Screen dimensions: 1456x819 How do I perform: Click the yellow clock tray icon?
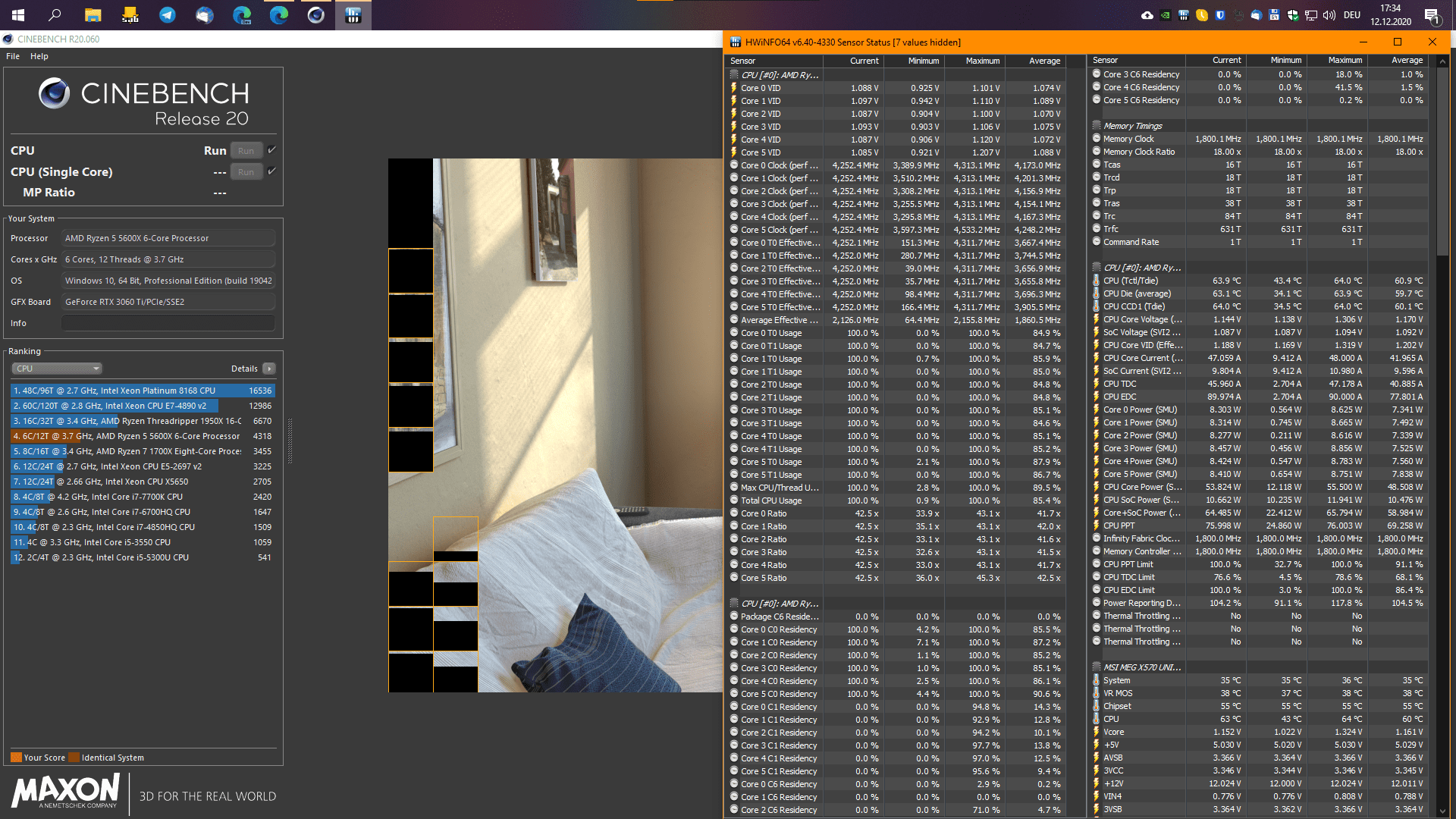click(1201, 15)
